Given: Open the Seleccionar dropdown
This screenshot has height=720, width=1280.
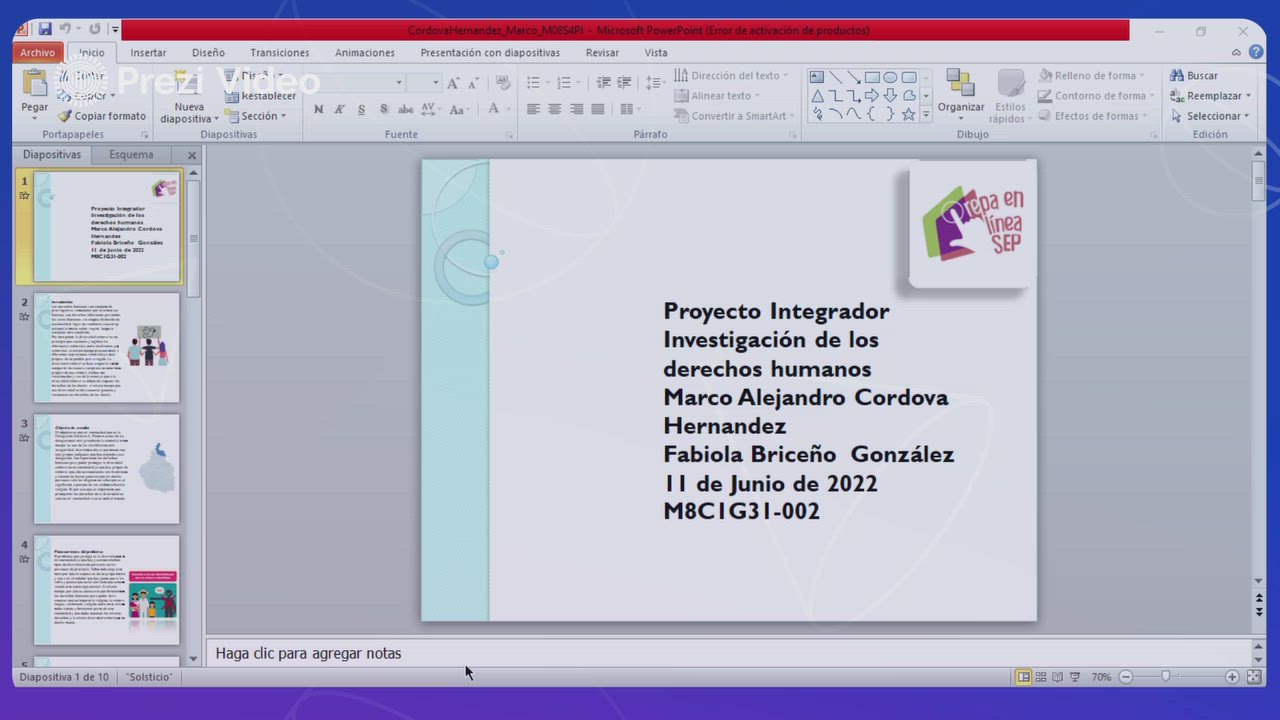Looking at the screenshot, I should [x=1210, y=116].
